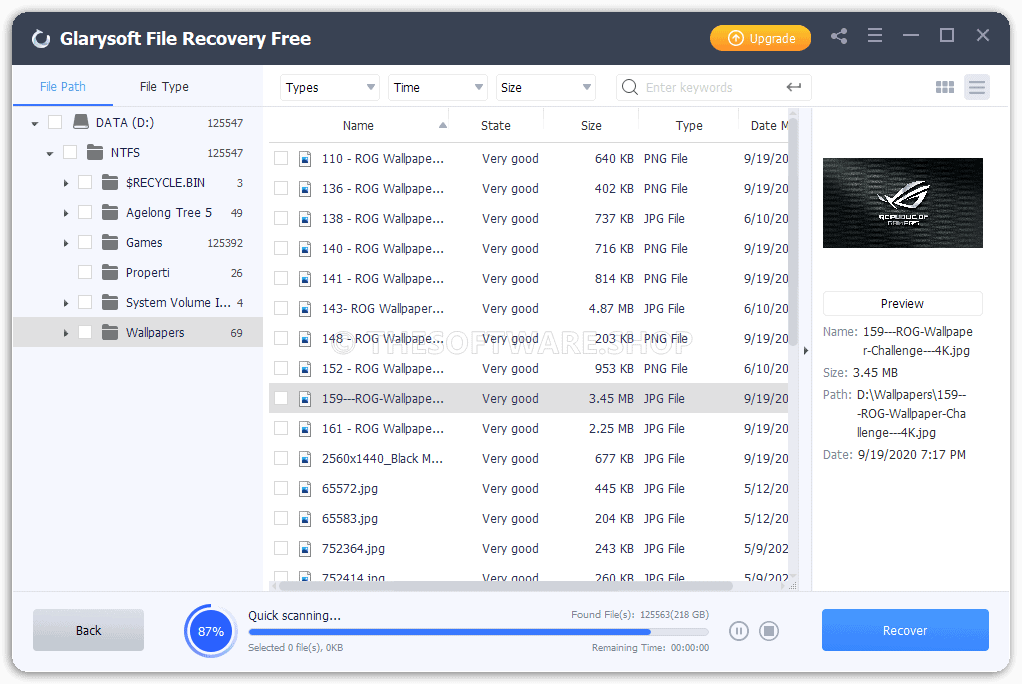Open the Time dropdown filter
1022x684 pixels.
(x=437, y=87)
